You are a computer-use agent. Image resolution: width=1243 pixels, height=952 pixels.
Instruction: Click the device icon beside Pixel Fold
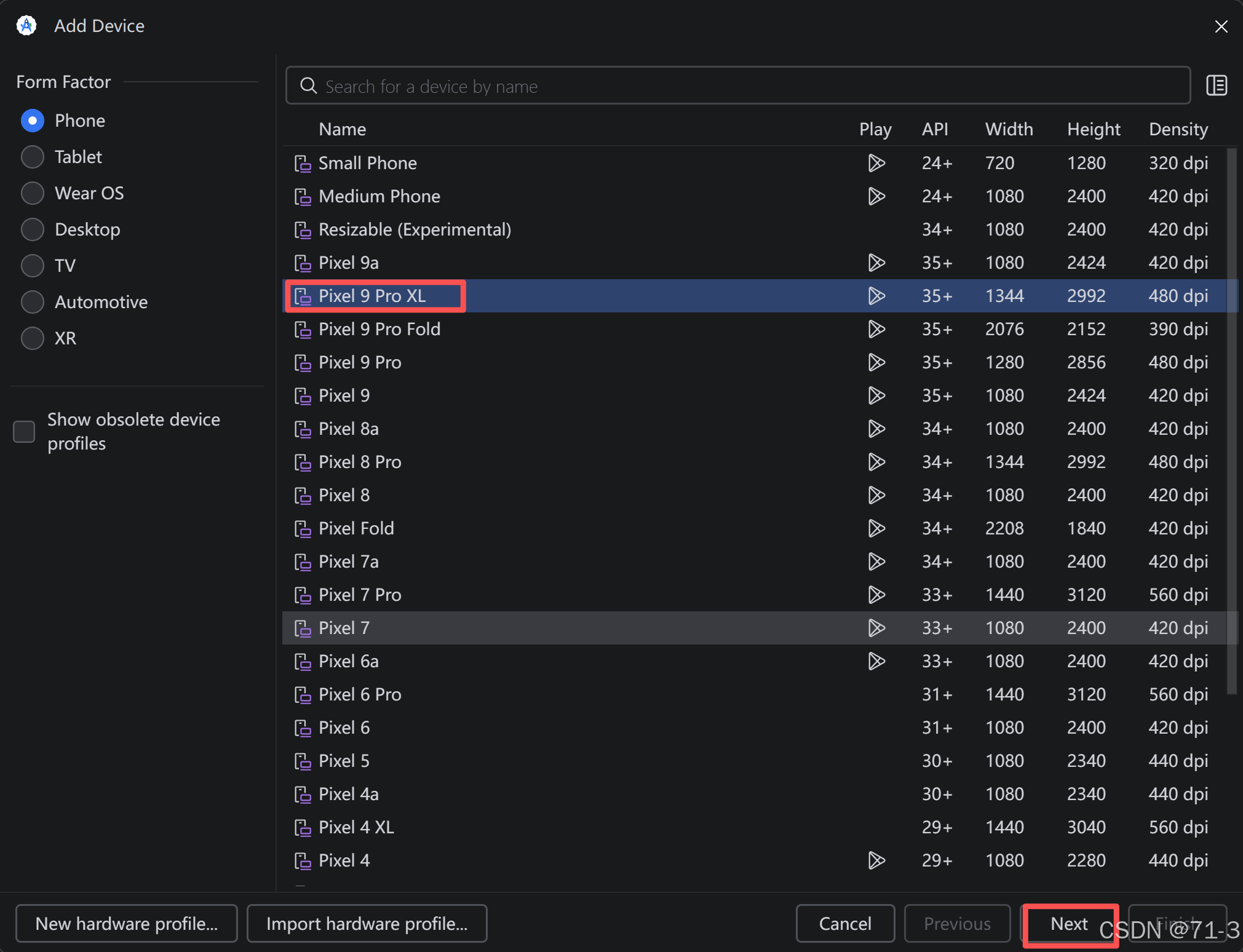pos(302,529)
